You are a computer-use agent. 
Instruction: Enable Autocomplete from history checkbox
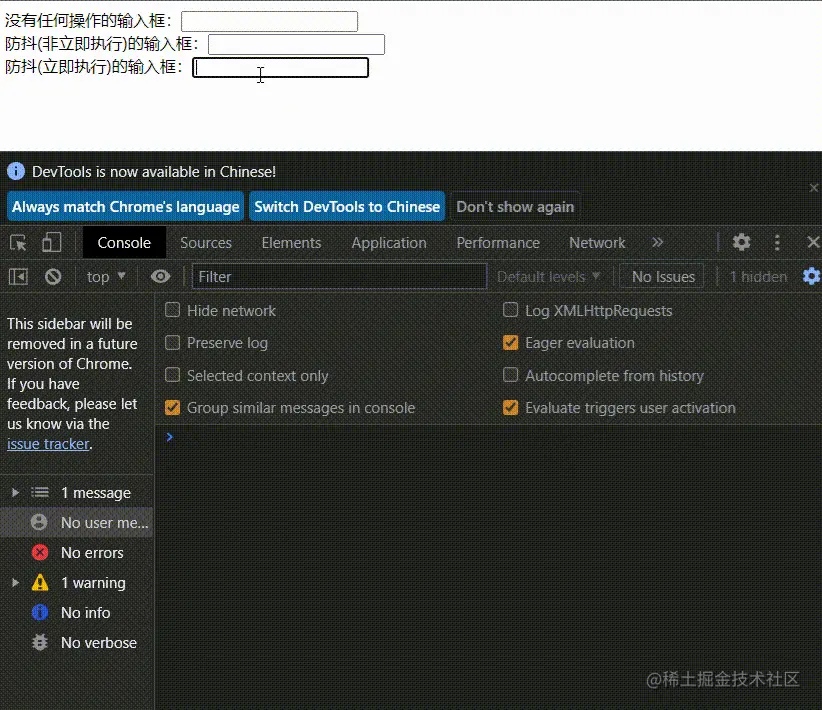[x=511, y=375]
